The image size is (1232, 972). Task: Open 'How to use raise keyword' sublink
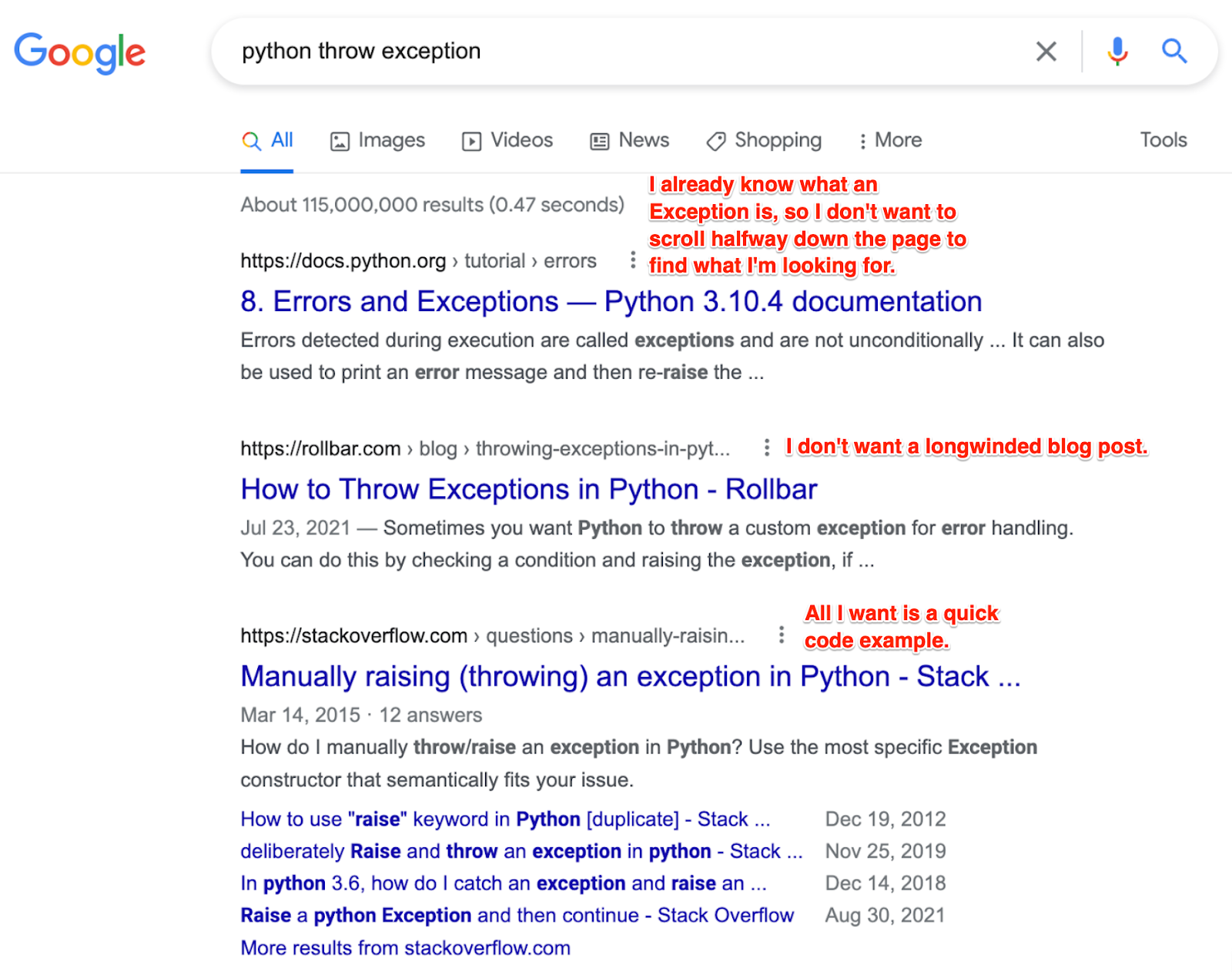click(505, 819)
